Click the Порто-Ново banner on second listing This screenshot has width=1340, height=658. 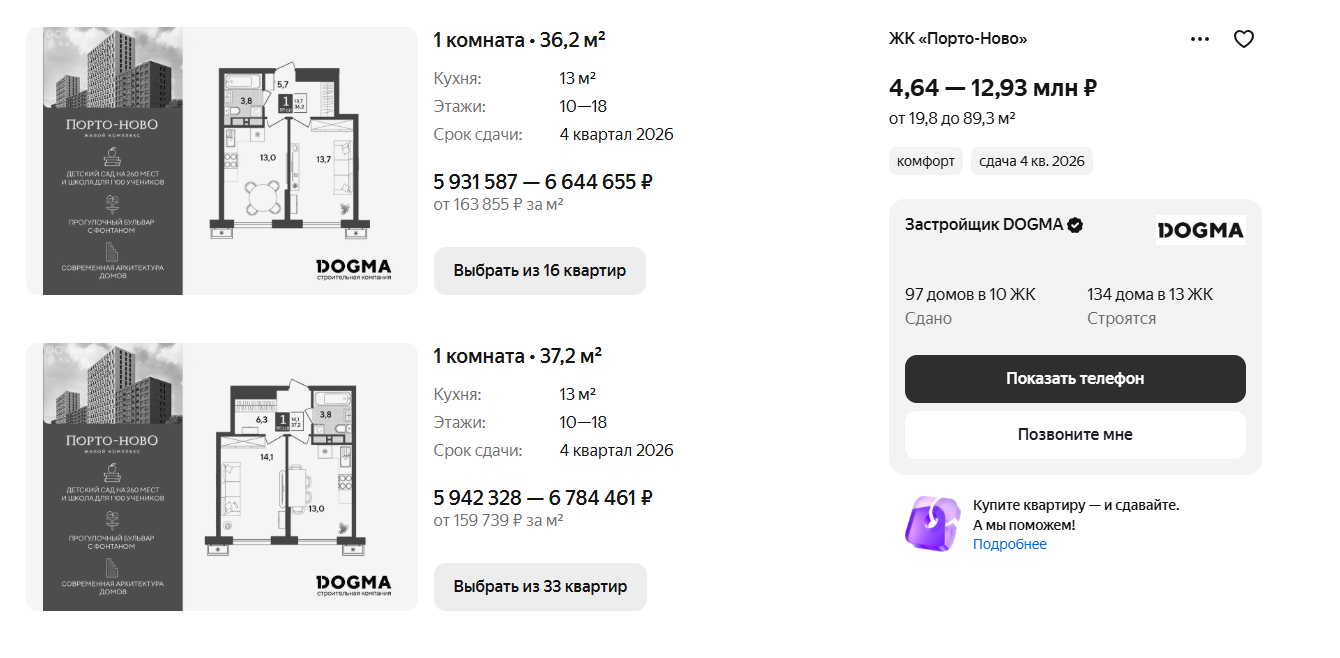112,477
